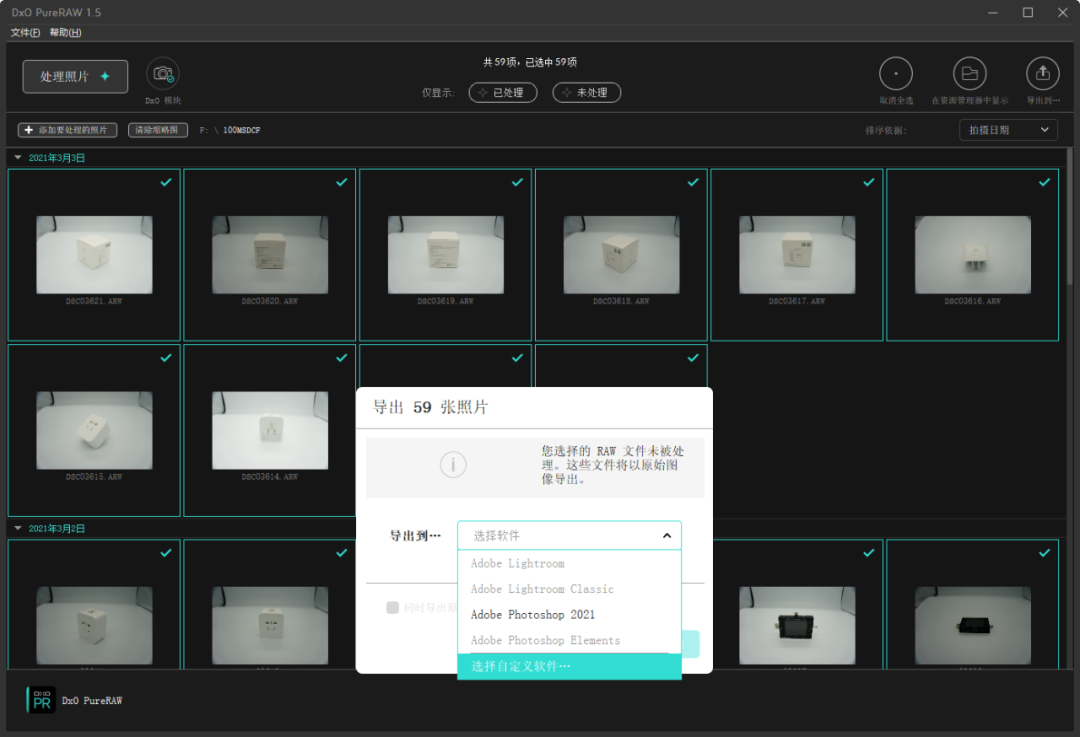Open the 拍摄日期 sort order dropdown
Viewport: 1080px width, 737px height.
tap(1008, 129)
